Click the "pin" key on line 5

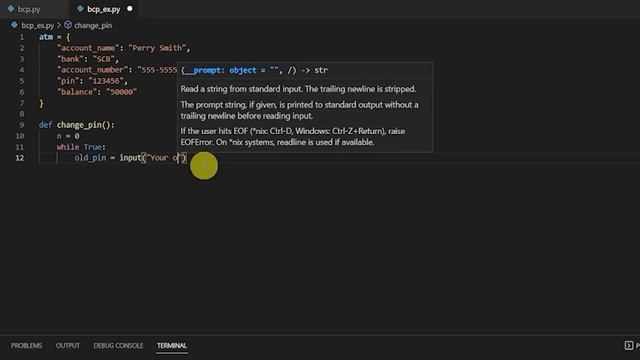point(68,81)
